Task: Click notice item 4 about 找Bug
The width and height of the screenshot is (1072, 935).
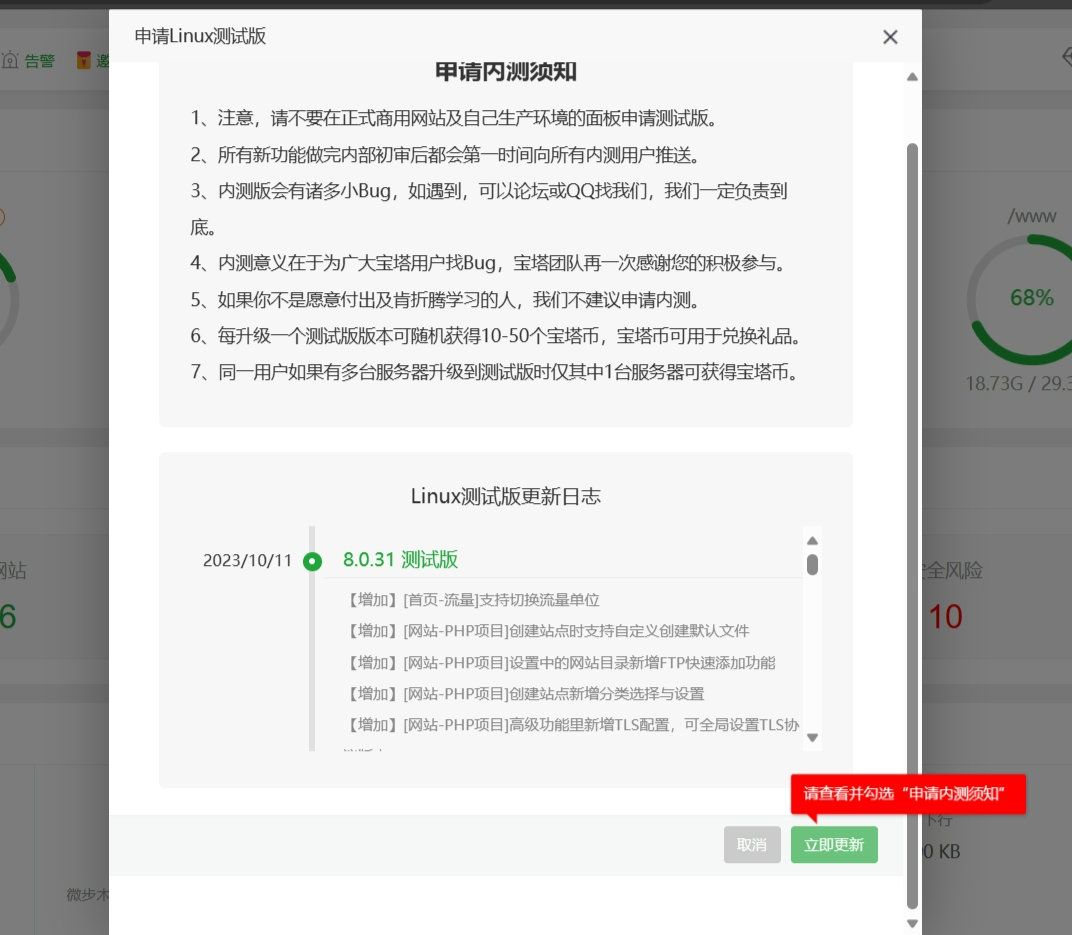Action: (488, 263)
